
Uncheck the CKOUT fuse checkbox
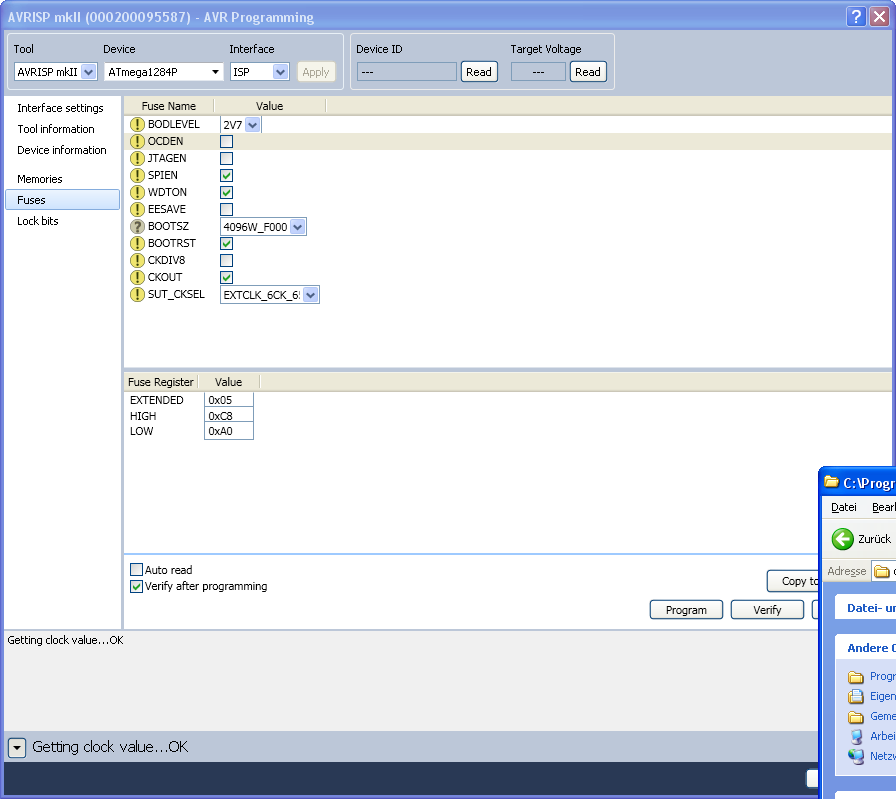[226, 277]
